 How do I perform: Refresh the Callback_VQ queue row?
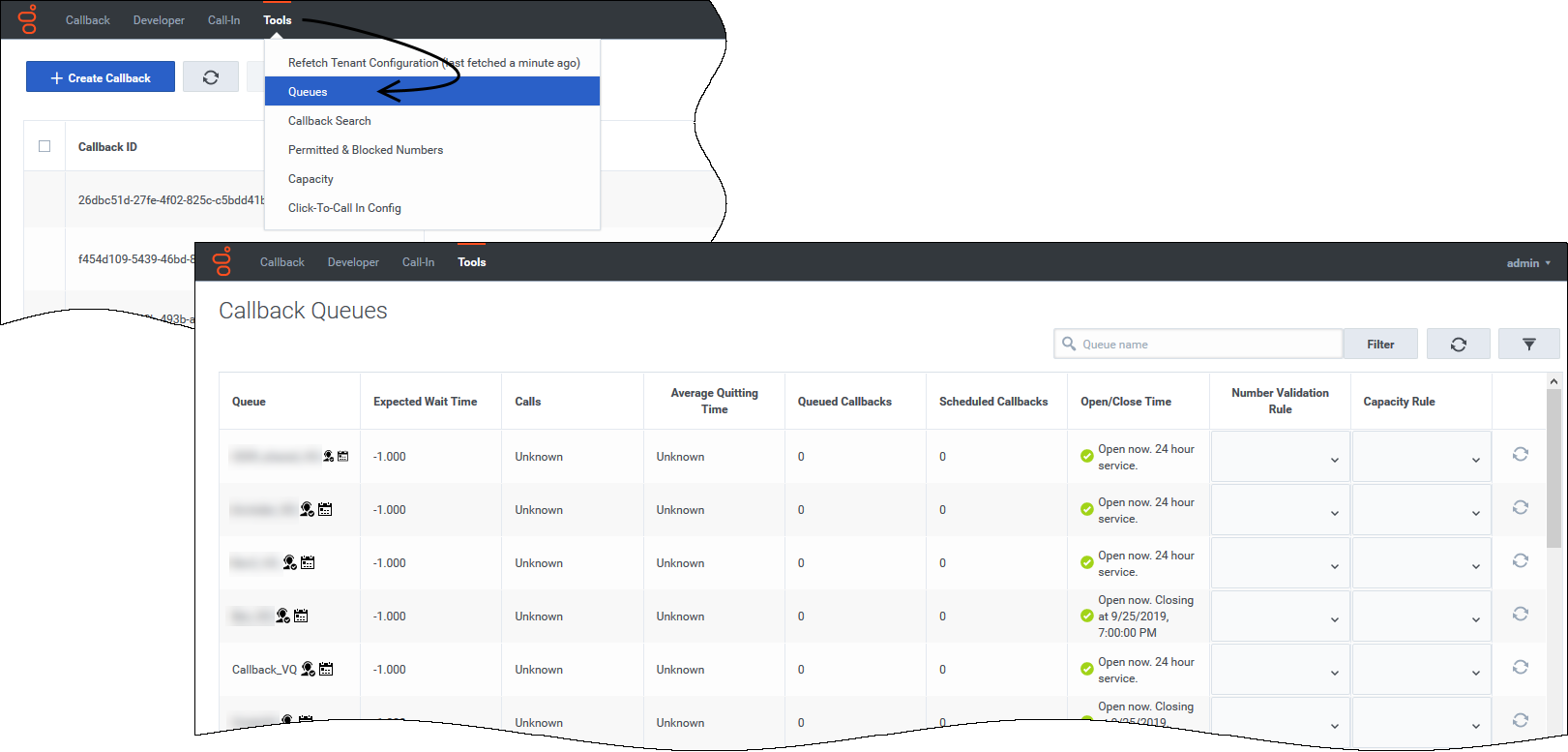pos(1520,667)
